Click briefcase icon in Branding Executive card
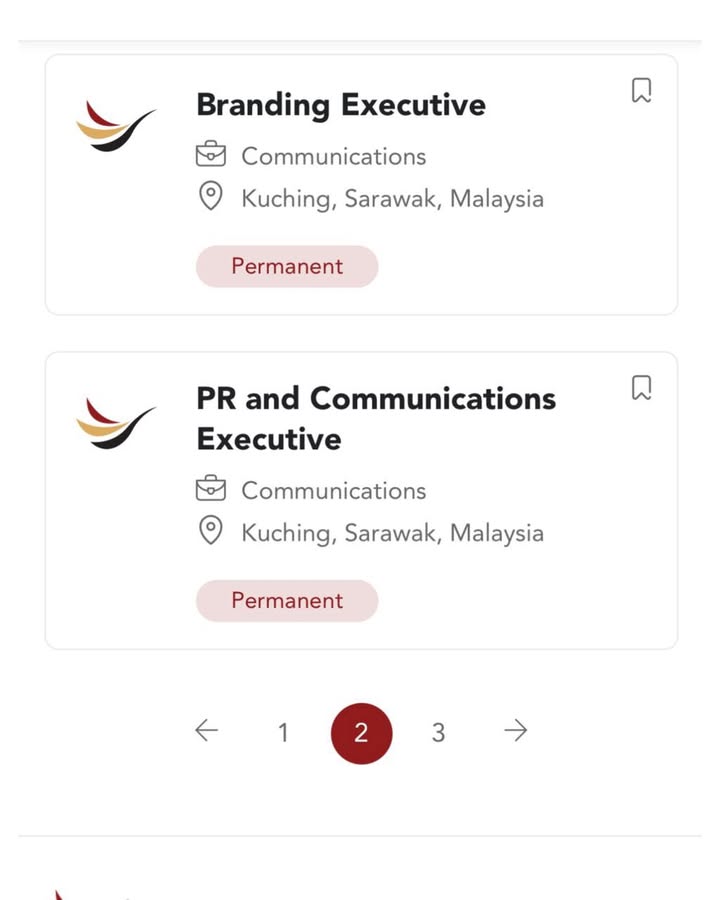 point(210,156)
